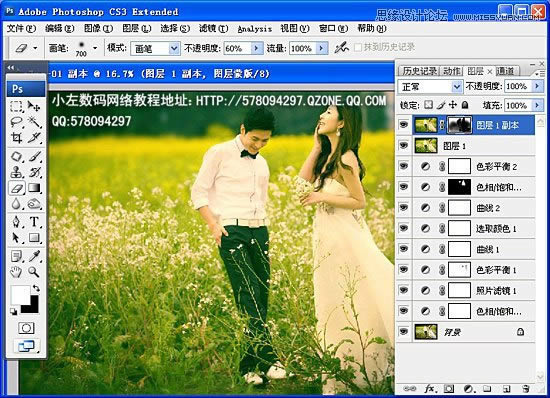Hide the 背景 layer eye icon
Viewport: 550px width, 398px height.
(404, 331)
